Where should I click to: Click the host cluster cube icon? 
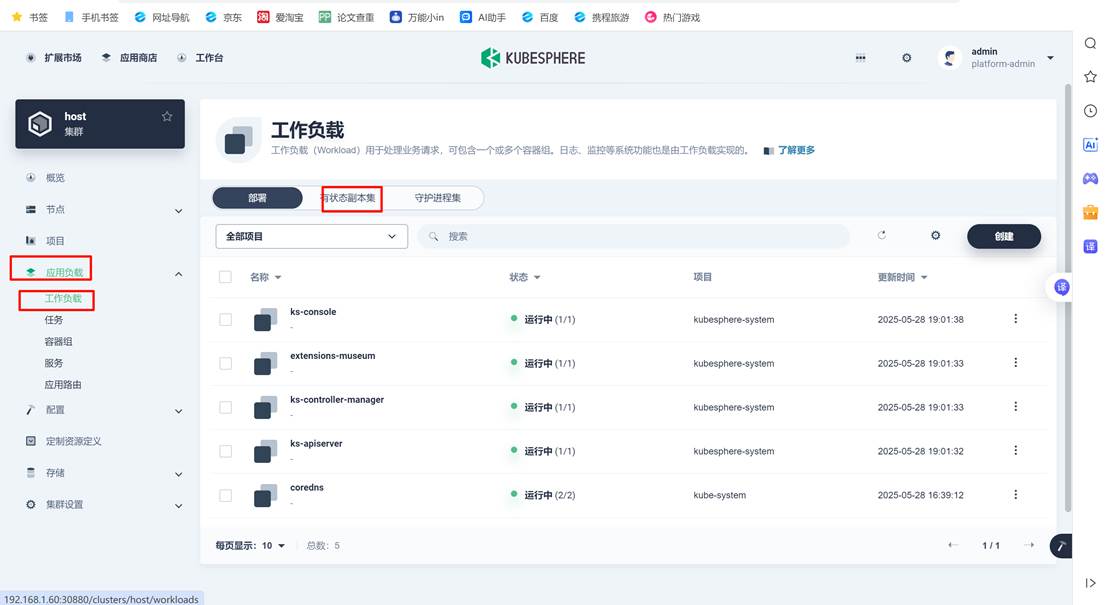(x=40, y=124)
